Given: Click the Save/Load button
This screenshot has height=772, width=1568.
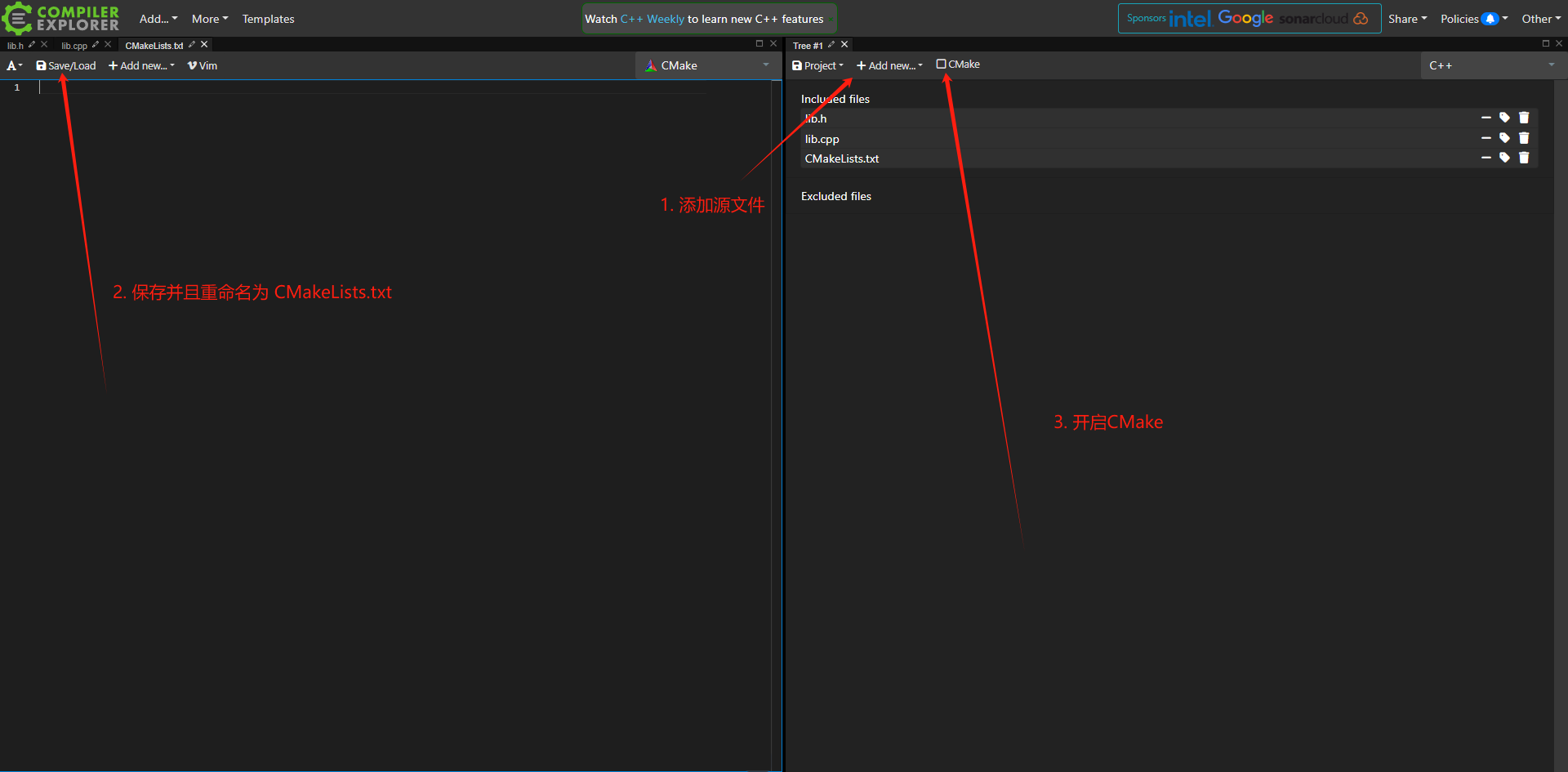Looking at the screenshot, I should pos(66,65).
